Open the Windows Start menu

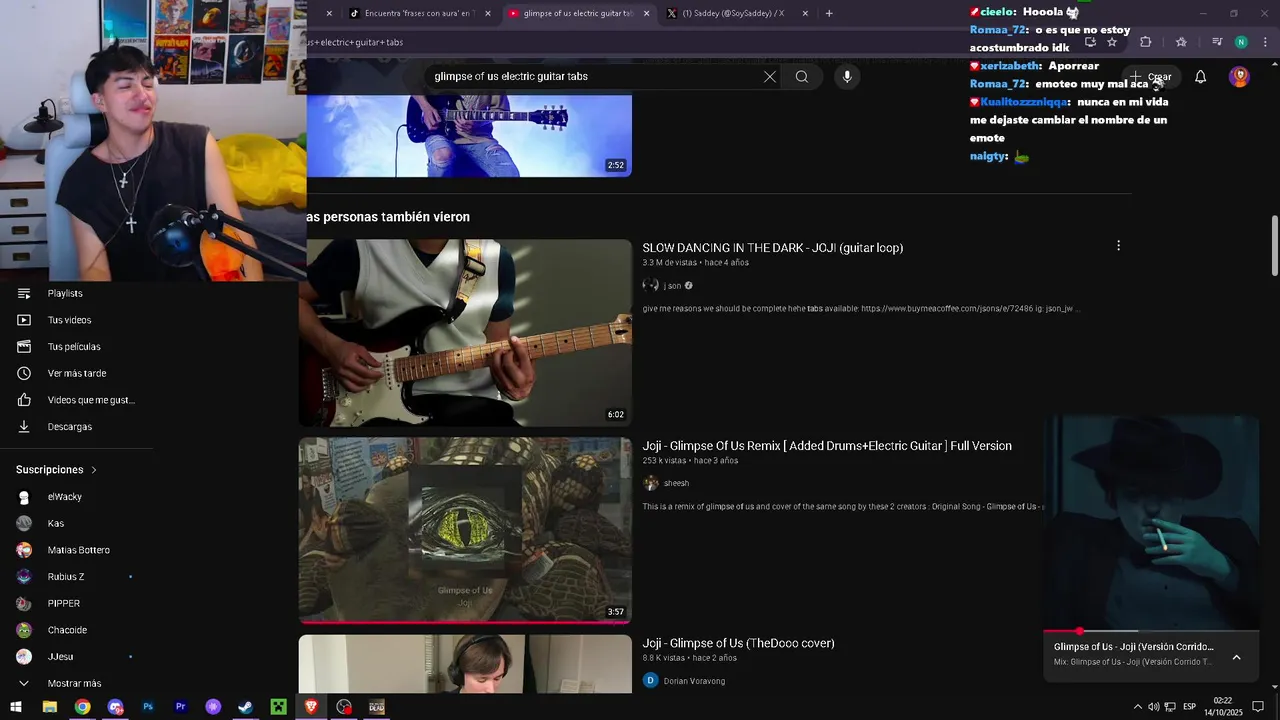(16, 707)
